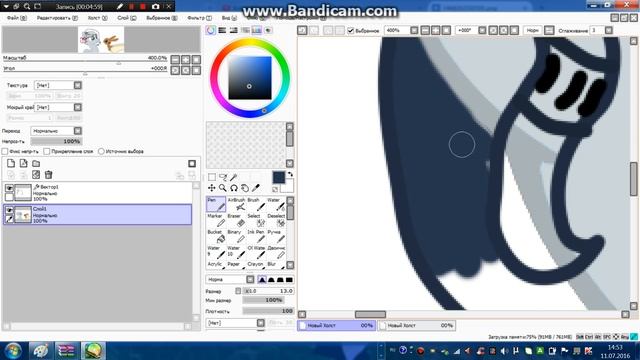The height and width of the screenshot is (360, 640).
Task: Select the Binary pen tool
Action: pyautogui.click(x=236, y=236)
